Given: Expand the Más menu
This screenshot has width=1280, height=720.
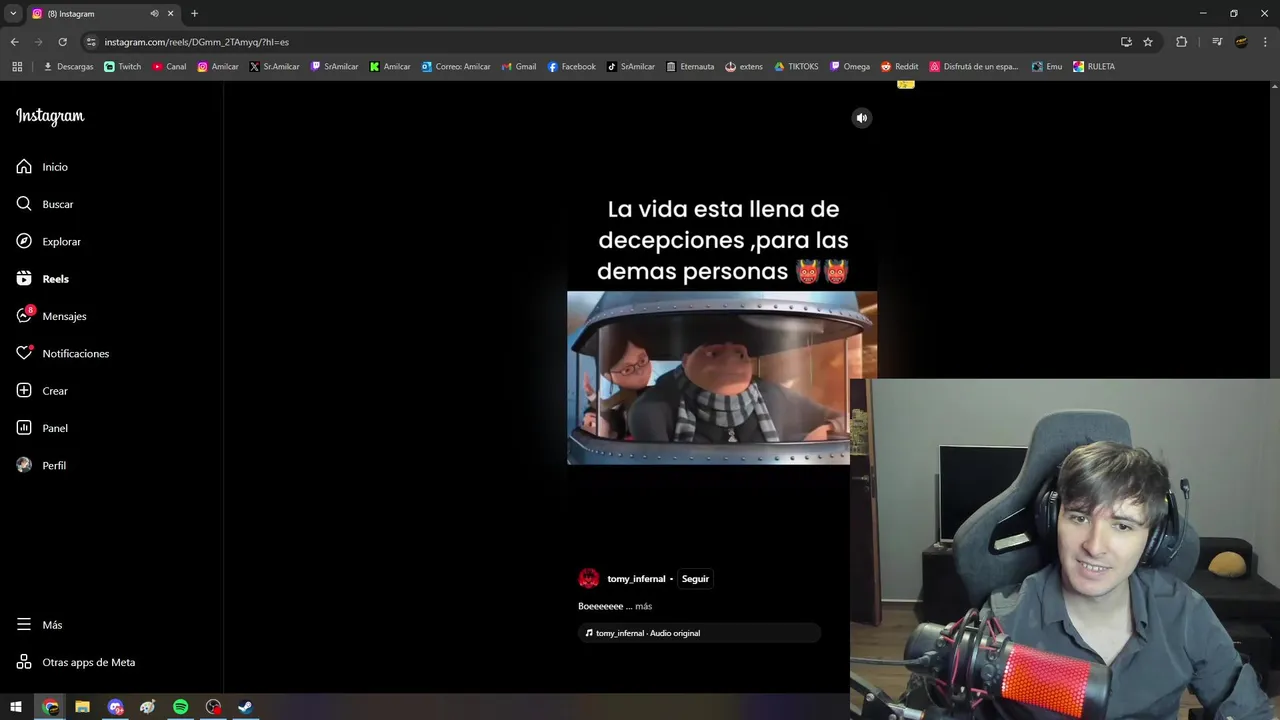Looking at the screenshot, I should (39, 625).
